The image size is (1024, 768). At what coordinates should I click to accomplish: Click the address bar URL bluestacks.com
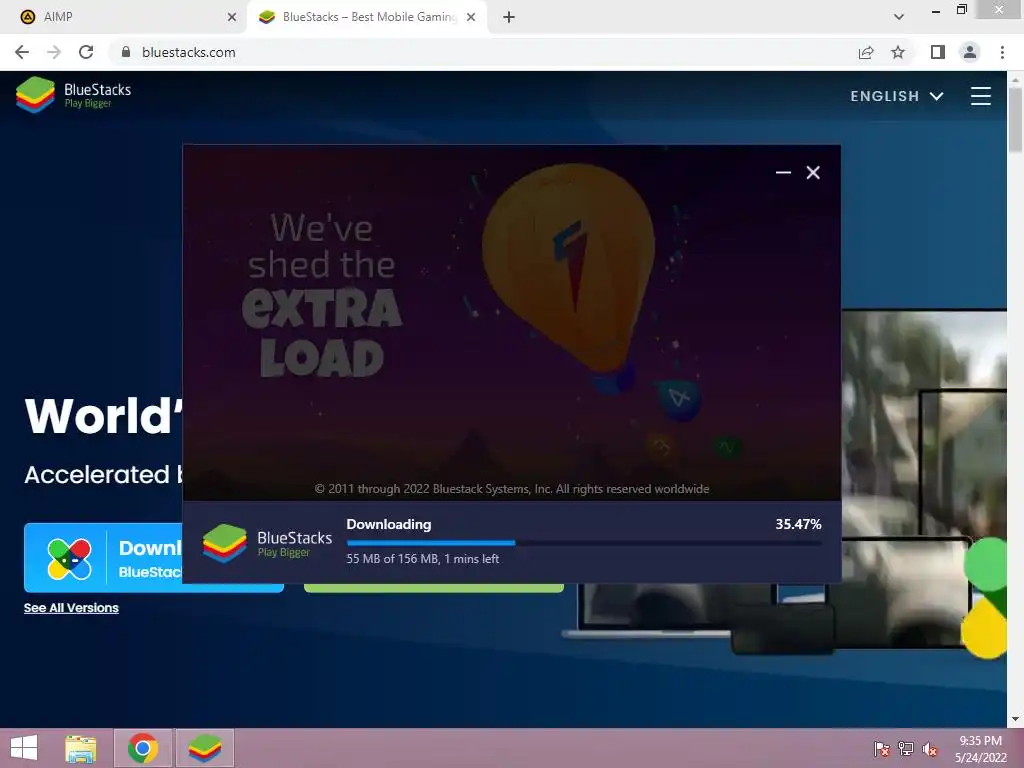189,52
